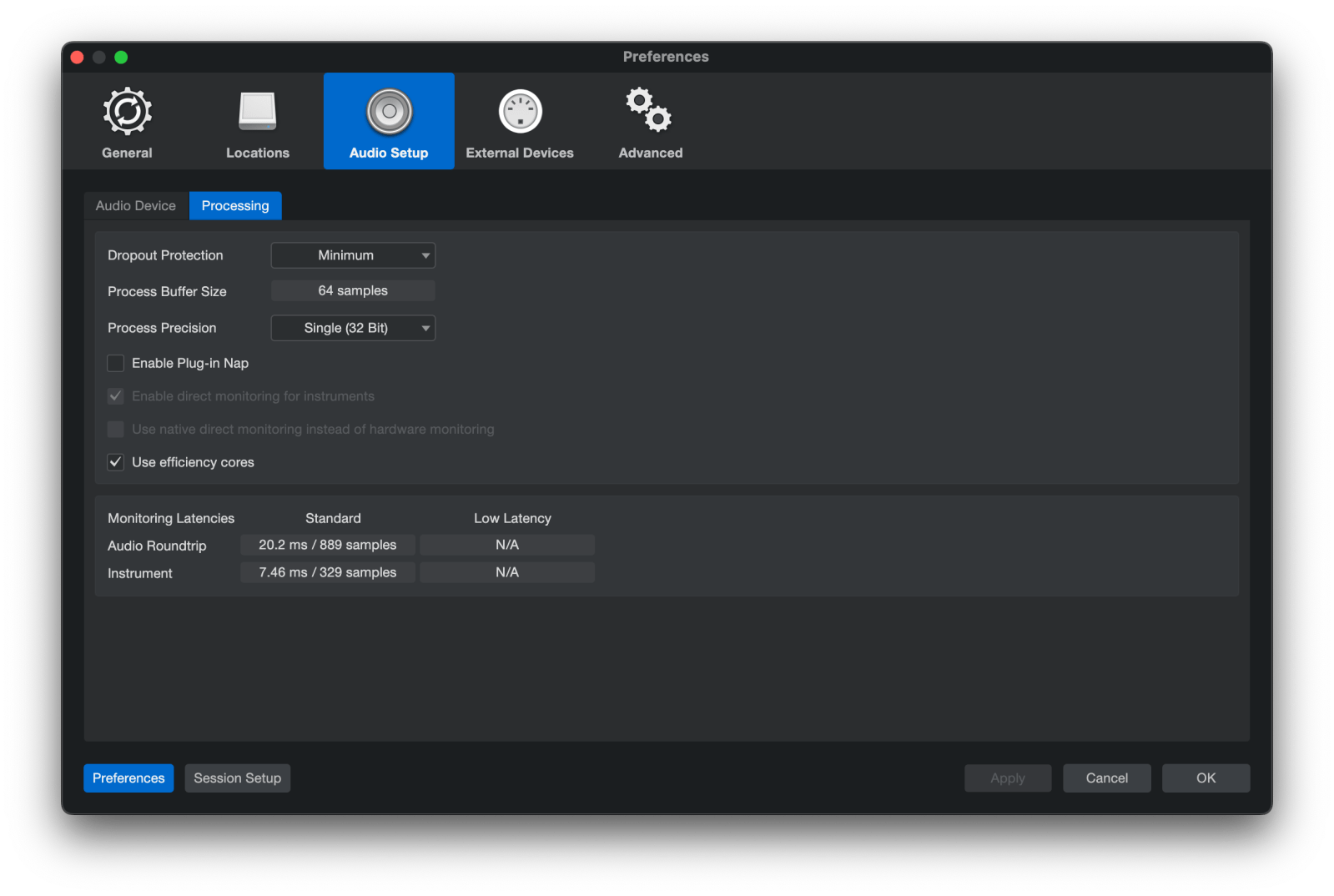The width and height of the screenshot is (1334, 896).
Task: Toggle native direct monitoring checkbox
Action: (x=116, y=429)
